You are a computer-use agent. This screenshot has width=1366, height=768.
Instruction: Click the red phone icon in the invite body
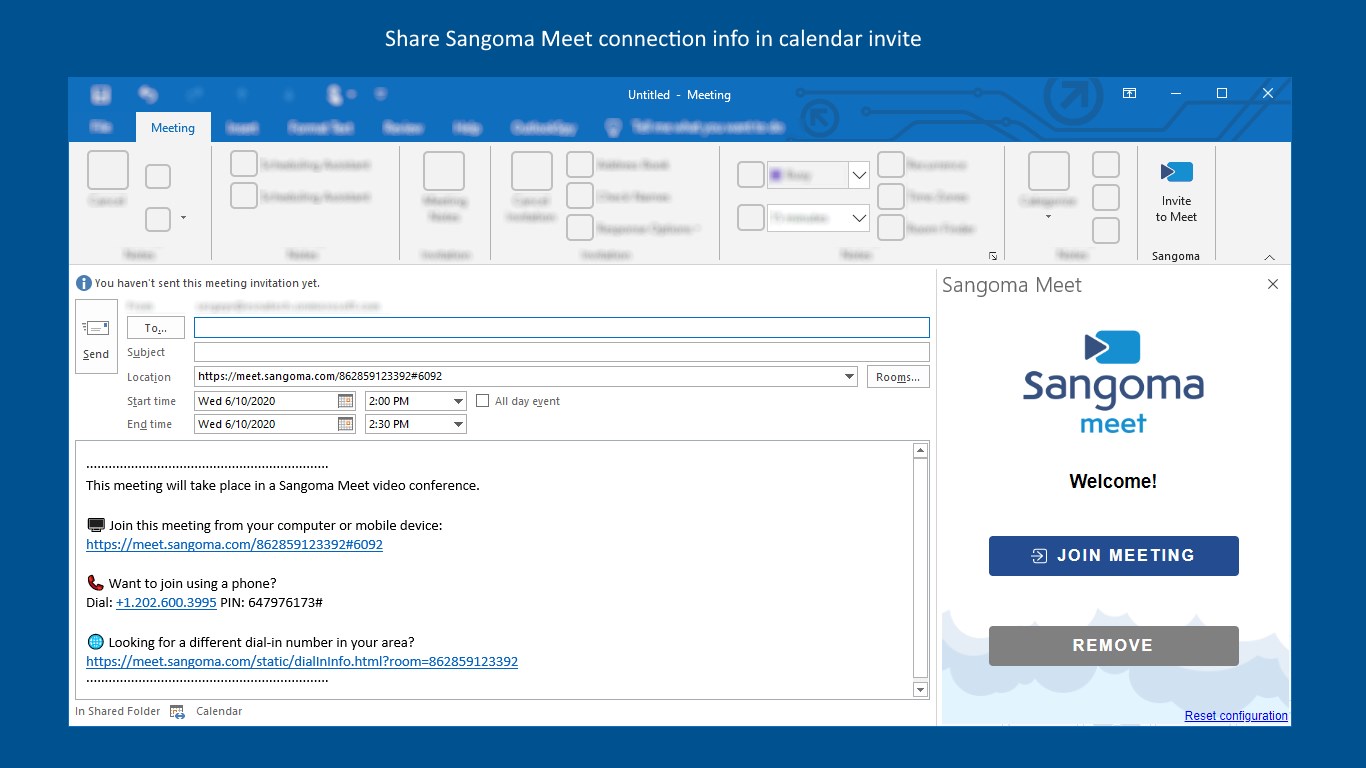[x=96, y=583]
